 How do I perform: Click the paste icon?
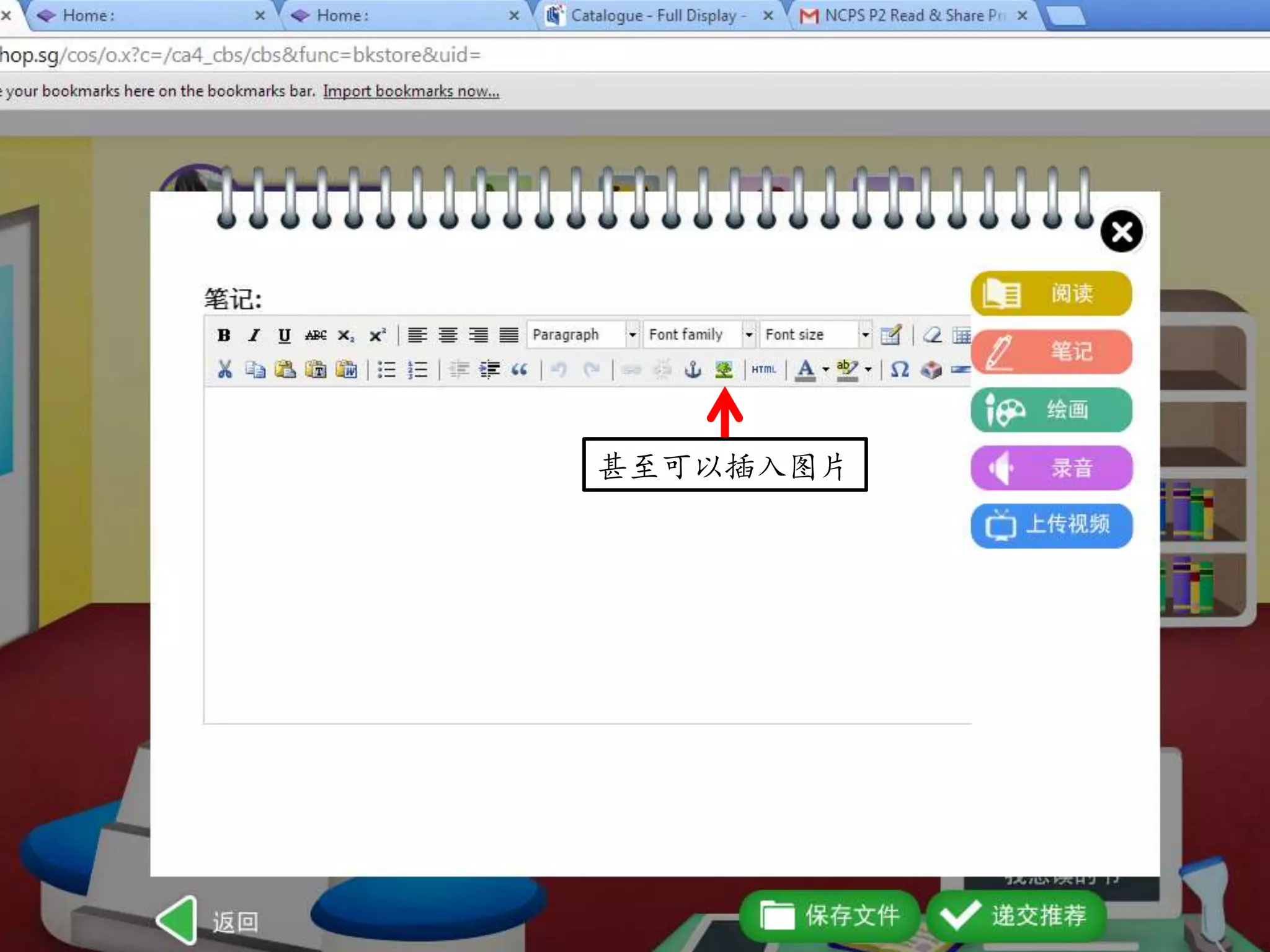(x=285, y=370)
